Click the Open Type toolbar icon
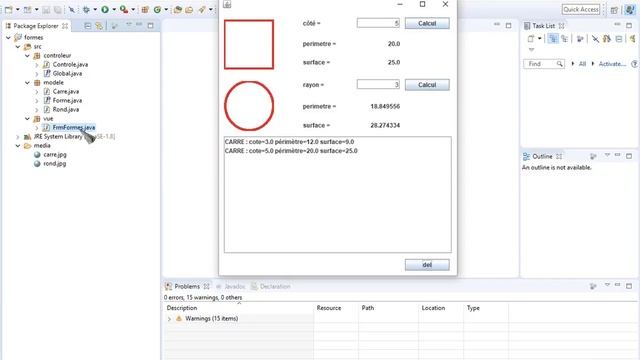The image size is (640, 360). [178, 9]
